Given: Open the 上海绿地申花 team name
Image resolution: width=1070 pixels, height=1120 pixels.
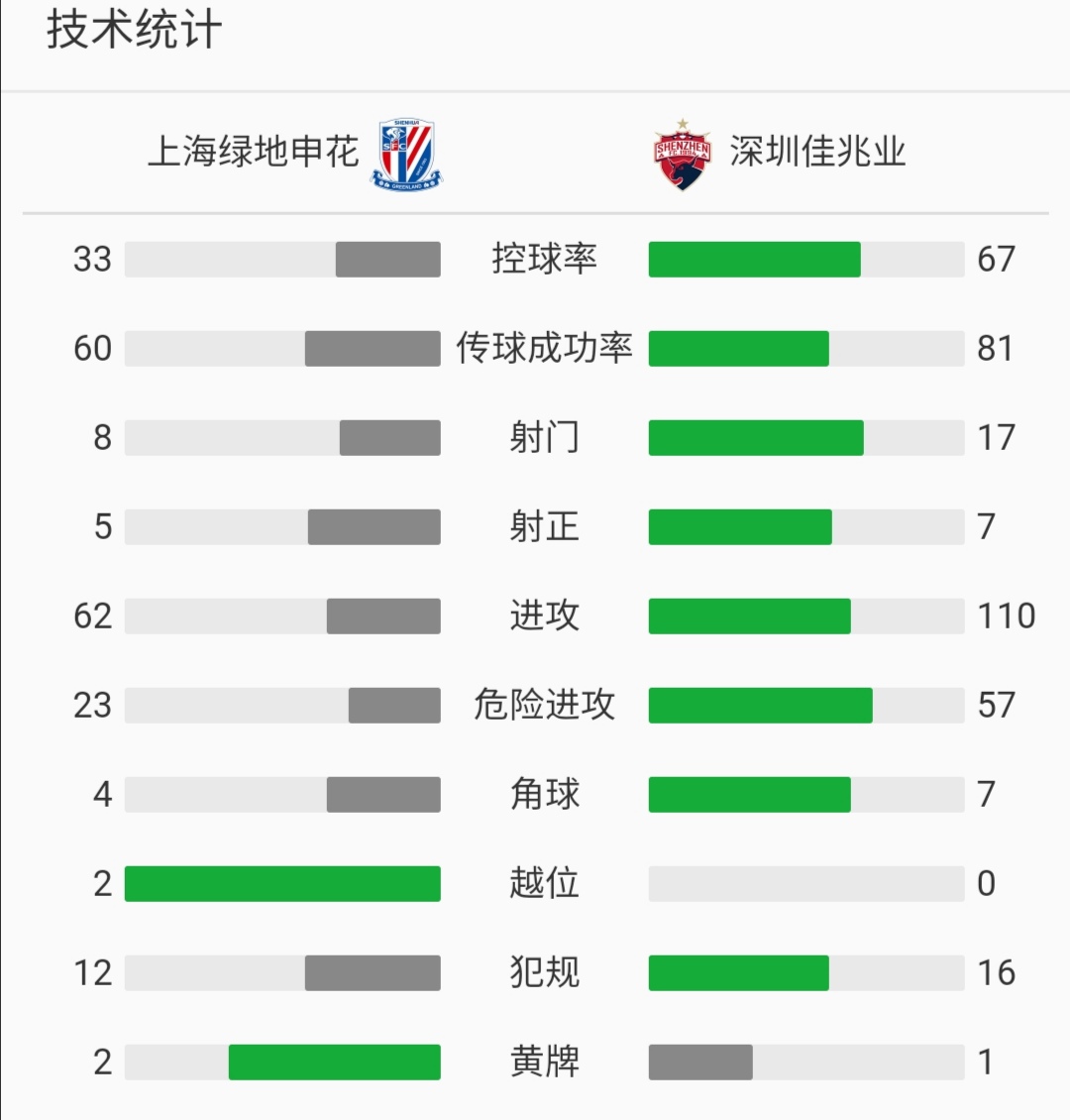Looking at the screenshot, I should 253,152.
